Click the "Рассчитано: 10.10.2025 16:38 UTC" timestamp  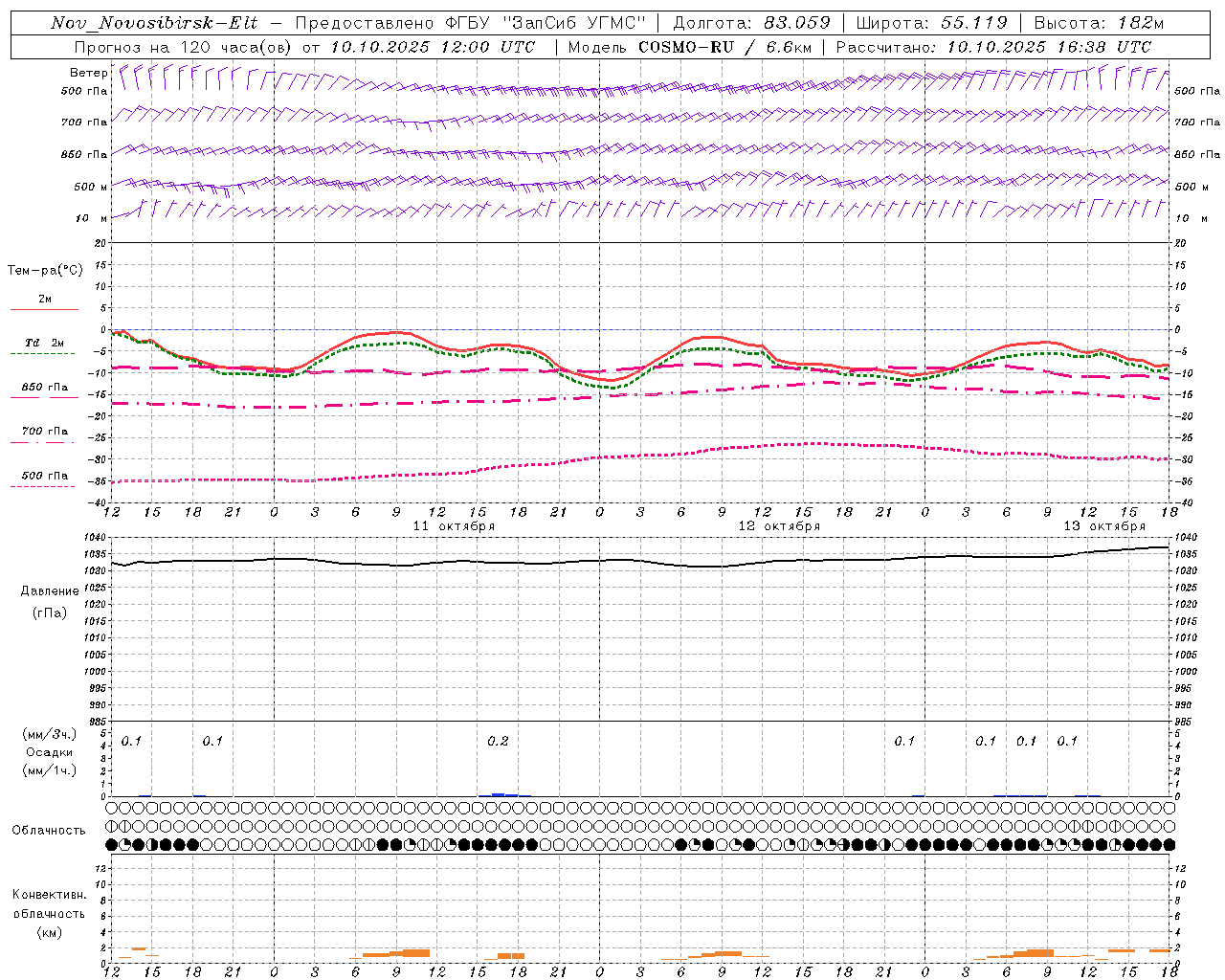point(993,47)
